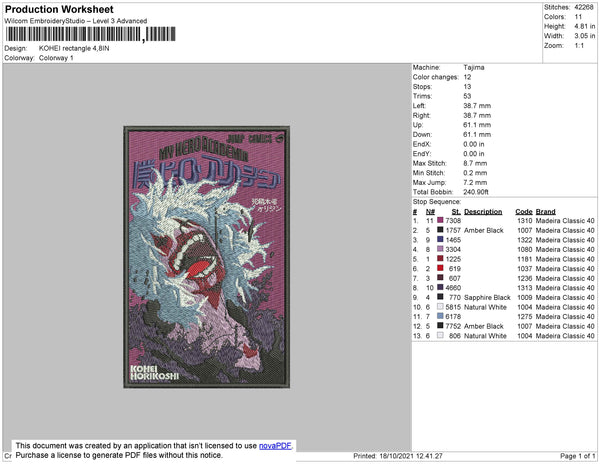Select the white swatch in stop row 10
This screenshot has width=600, height=464.
(x=440, y=306)
